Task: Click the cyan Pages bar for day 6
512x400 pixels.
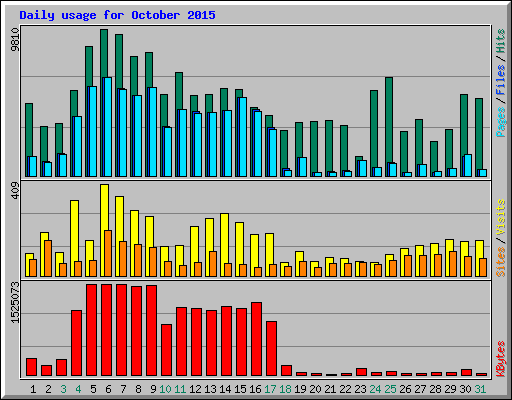Action: [108, 127]
